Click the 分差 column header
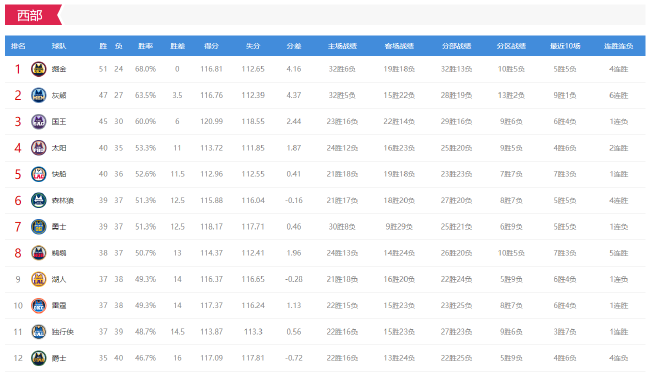This screenshot has width=650, height=372. (294, 46)
